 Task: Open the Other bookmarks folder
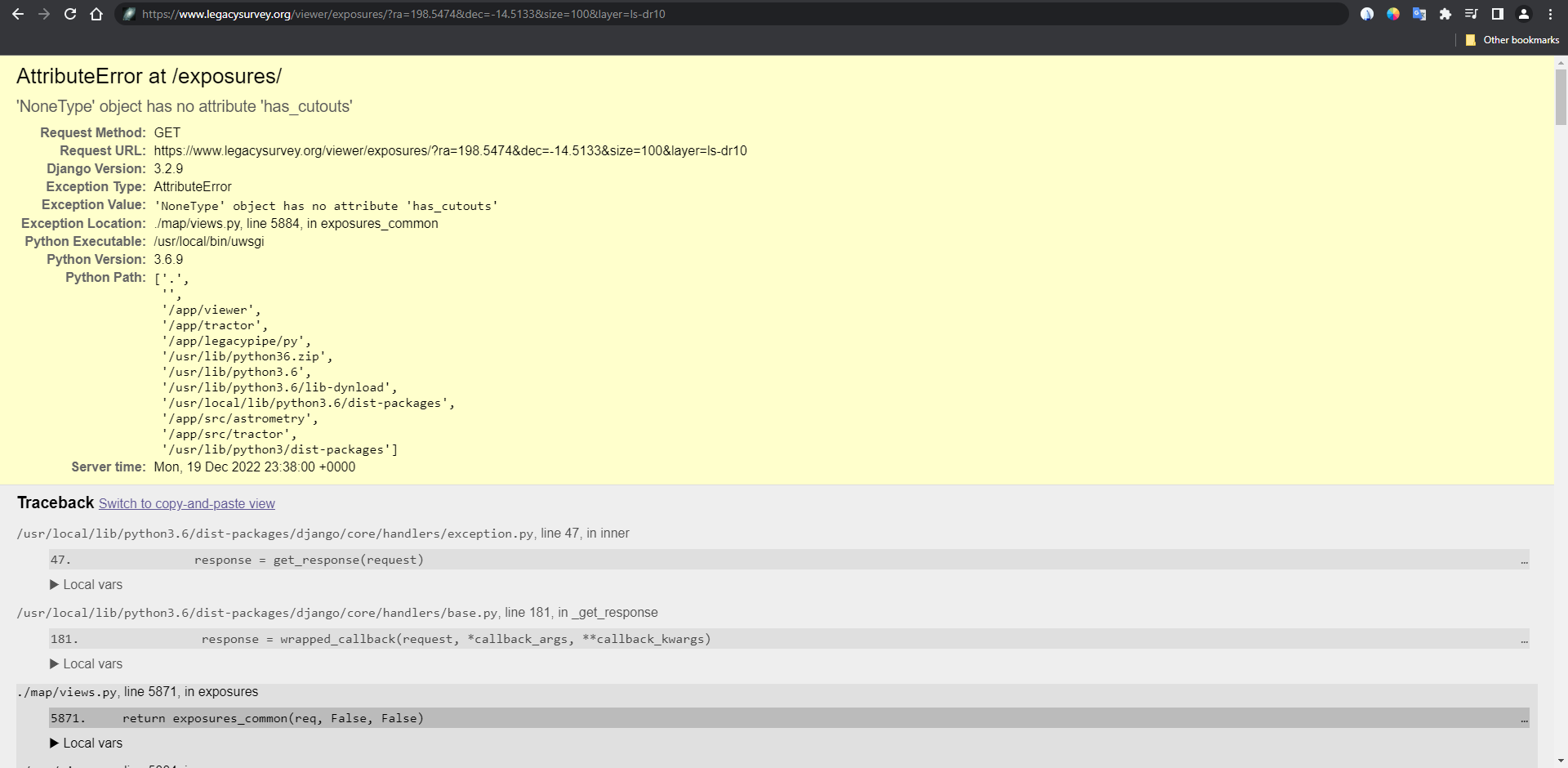click(1512, 40)
